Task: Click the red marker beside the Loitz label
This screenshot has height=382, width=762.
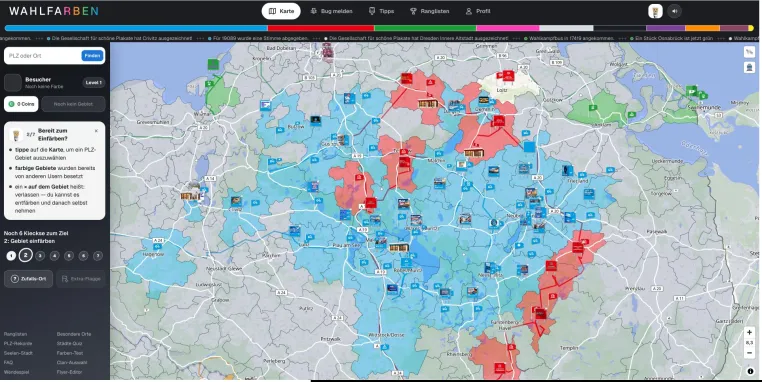Action: (508, 76)
